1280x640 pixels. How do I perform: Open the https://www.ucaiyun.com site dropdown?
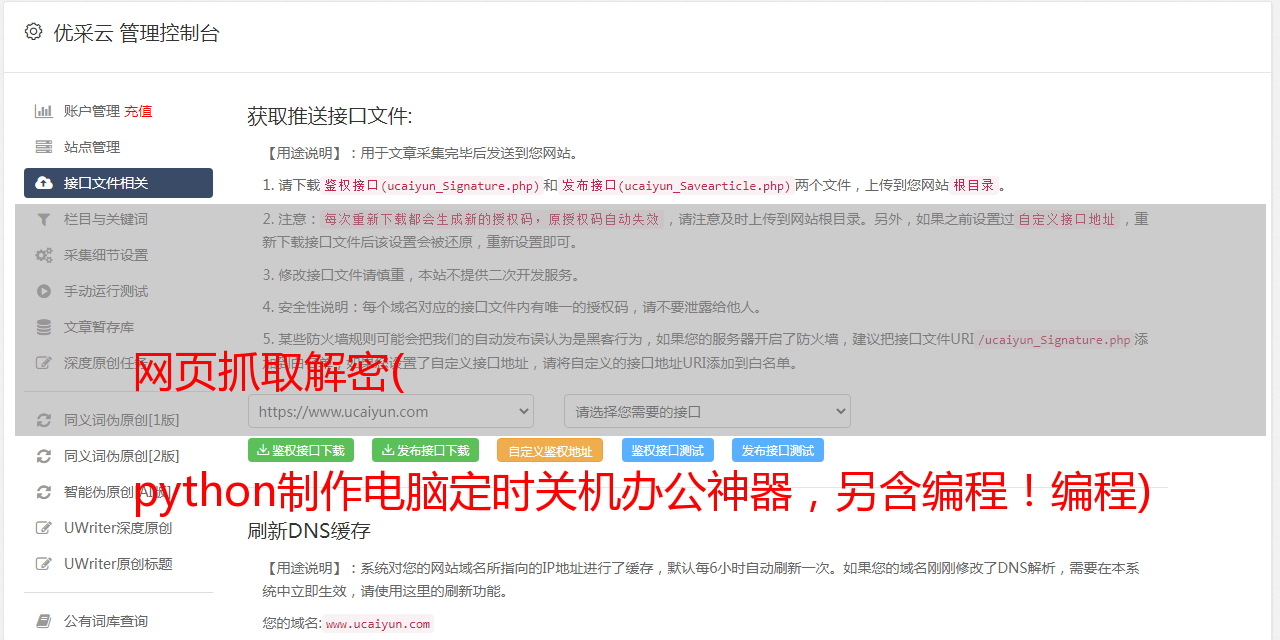click(x=391, y=411)
